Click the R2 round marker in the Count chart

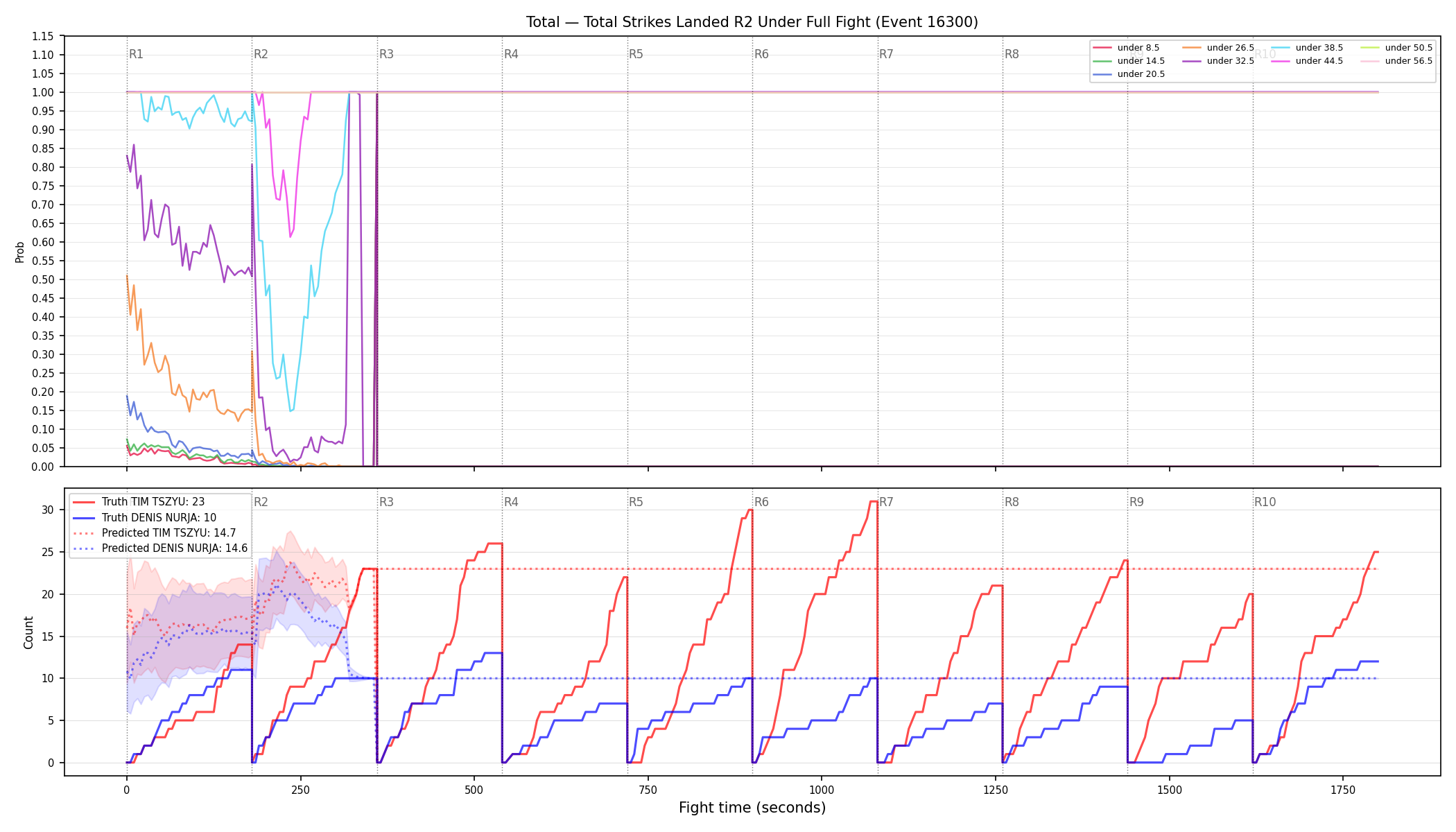261,502
